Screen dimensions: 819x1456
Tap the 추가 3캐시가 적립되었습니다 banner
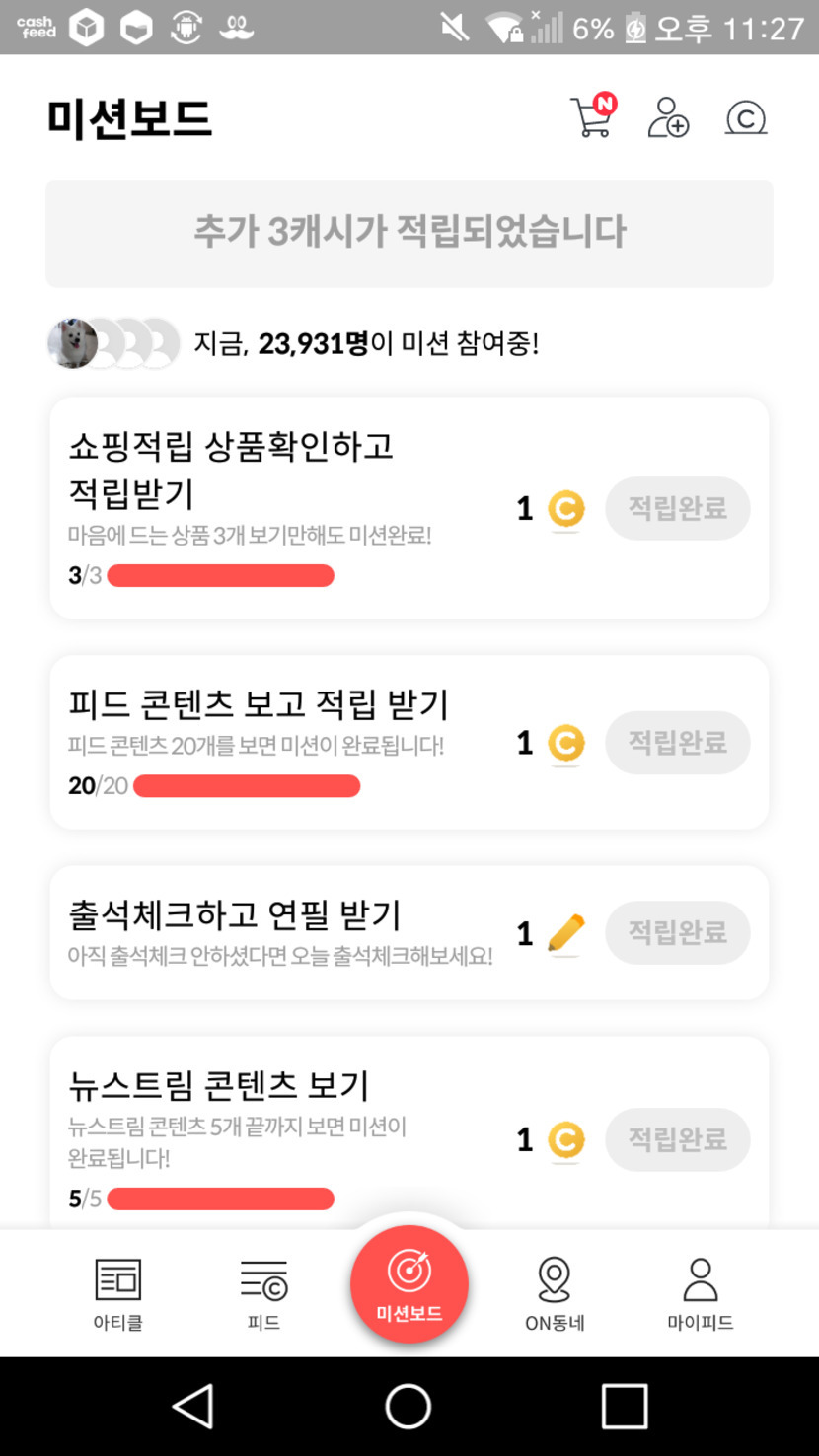(409, 233)
